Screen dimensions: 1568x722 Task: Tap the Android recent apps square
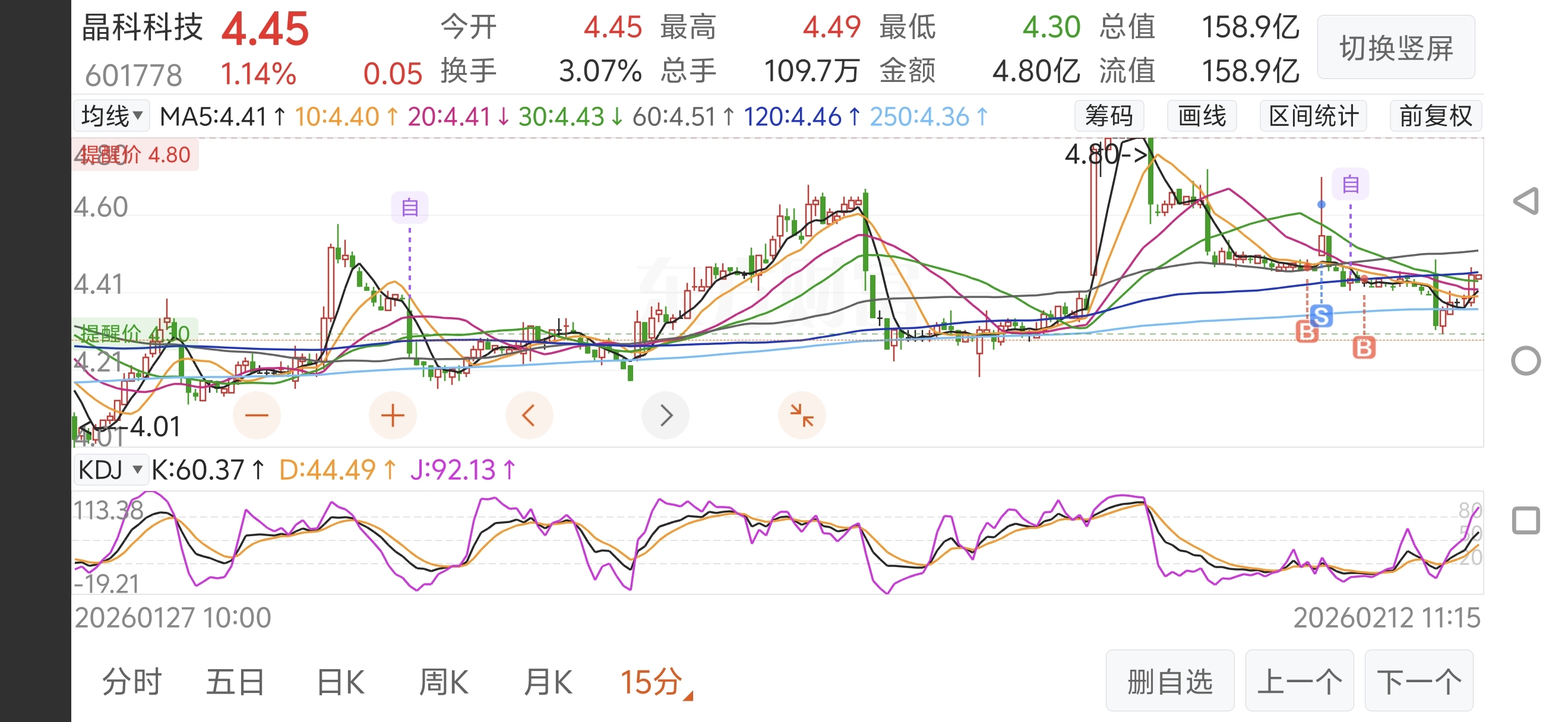point(1526,521)
